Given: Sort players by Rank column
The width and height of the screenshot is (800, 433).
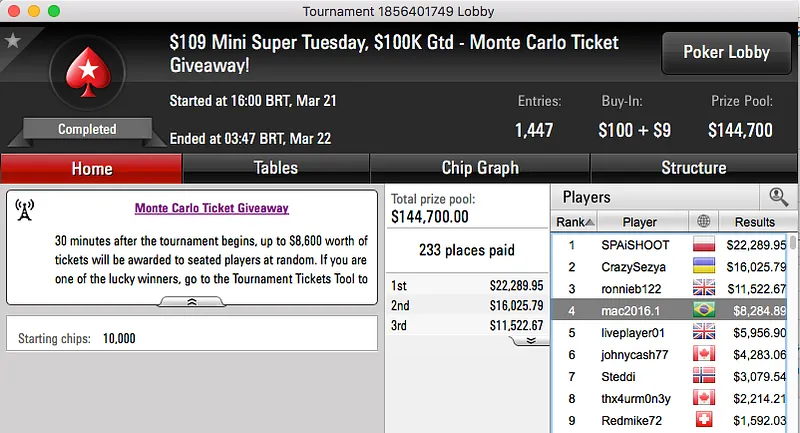Looking at the screenshot, I should pos(576,221).
